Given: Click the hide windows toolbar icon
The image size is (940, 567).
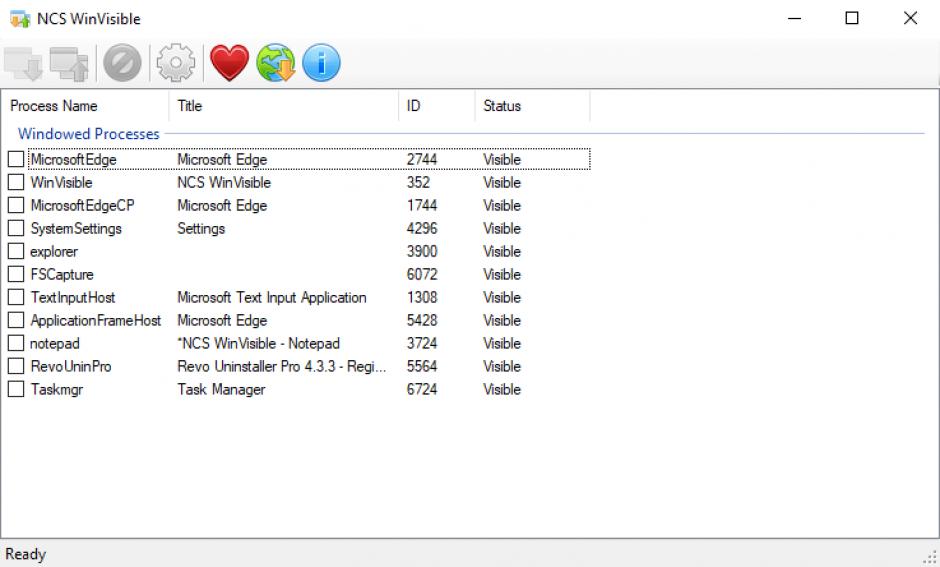Looking at the screenshot, I should (23, 63).
